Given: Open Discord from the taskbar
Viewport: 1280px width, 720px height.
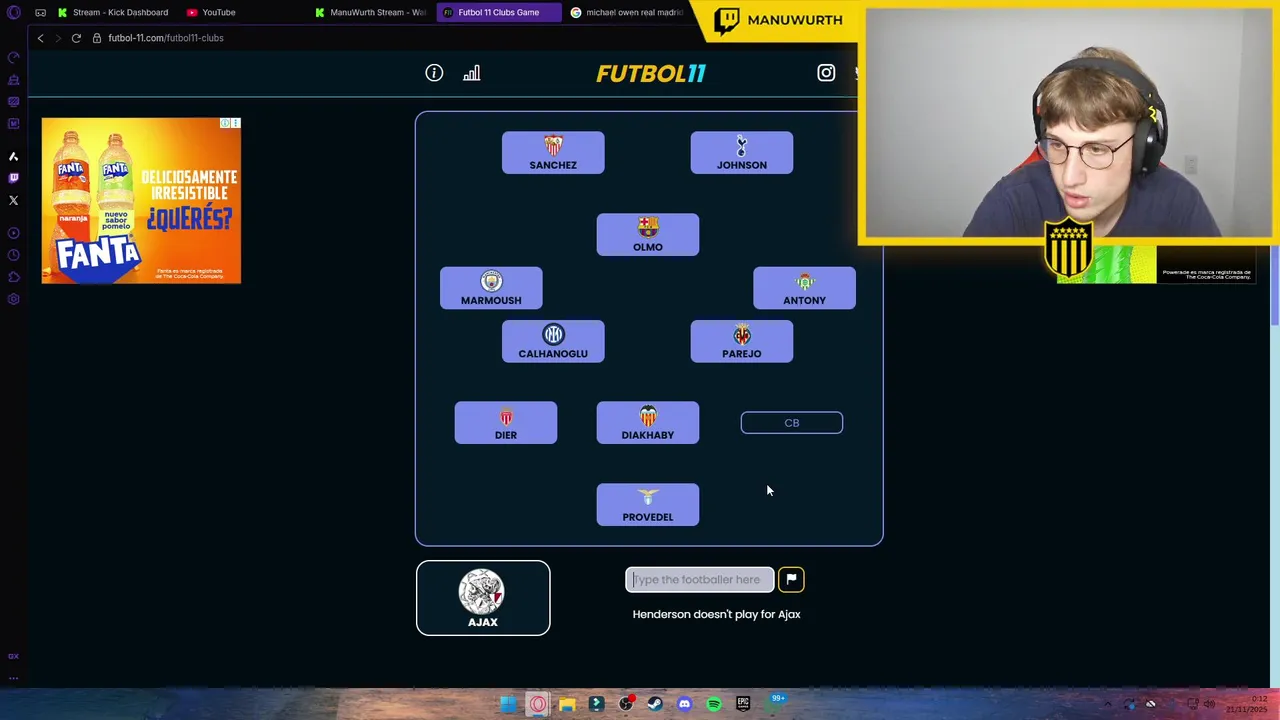Looking at the screenshot, I should (x=684, y=704).
